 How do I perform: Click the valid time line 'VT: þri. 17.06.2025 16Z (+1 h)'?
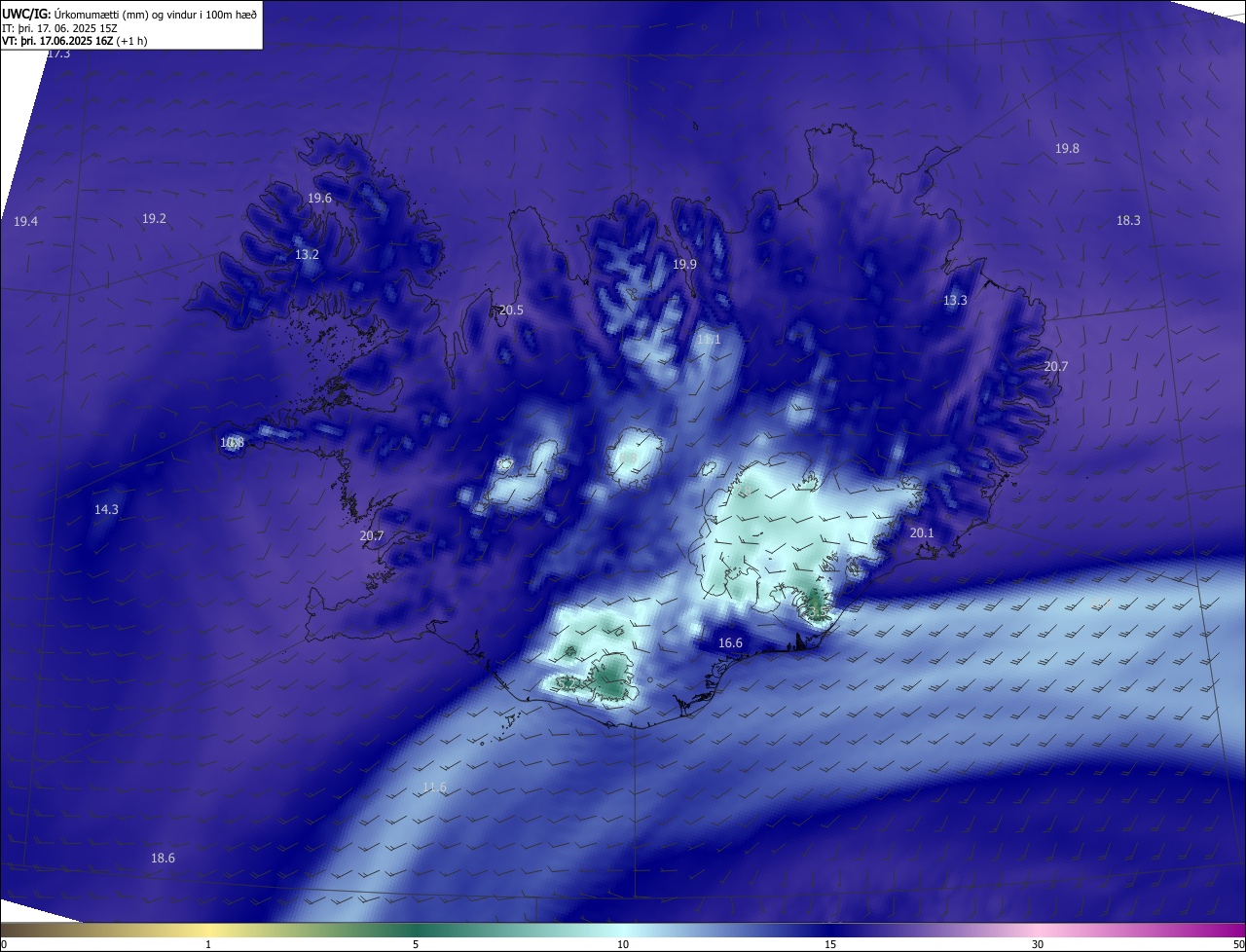click(75, 41)
